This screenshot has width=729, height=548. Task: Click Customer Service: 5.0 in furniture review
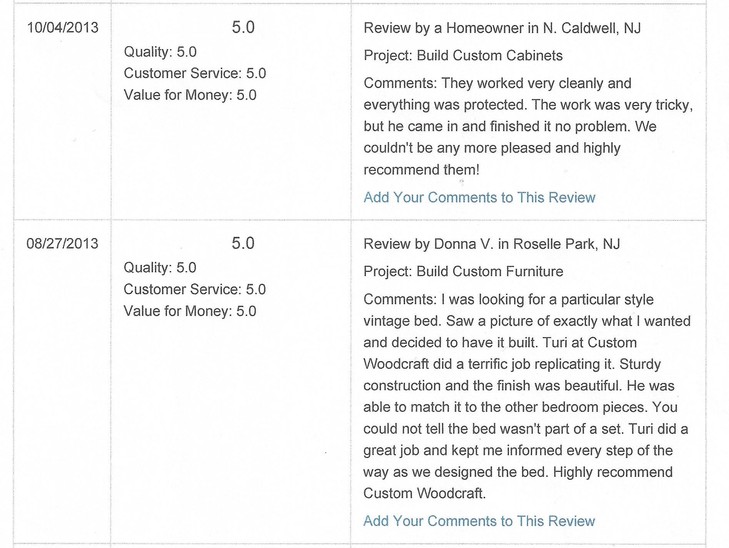[195, 289]
